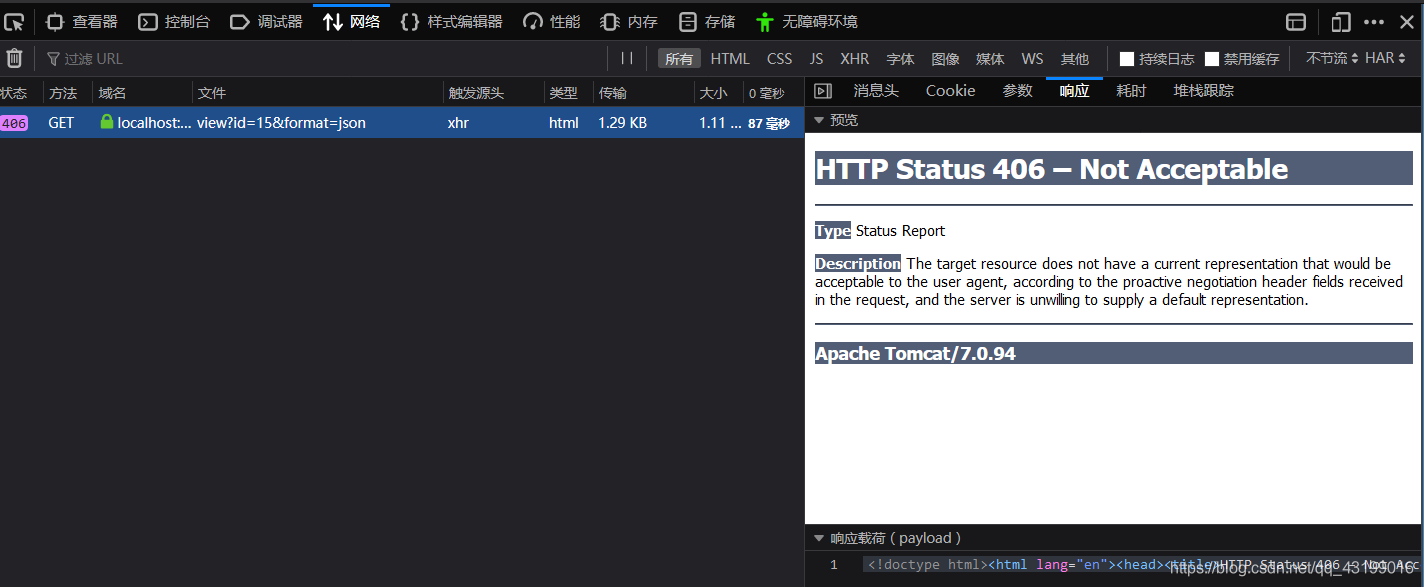The height and width of the screenshot is (587, 1424).
Task: Filter requests by XHR
Action: coord(855,59)
